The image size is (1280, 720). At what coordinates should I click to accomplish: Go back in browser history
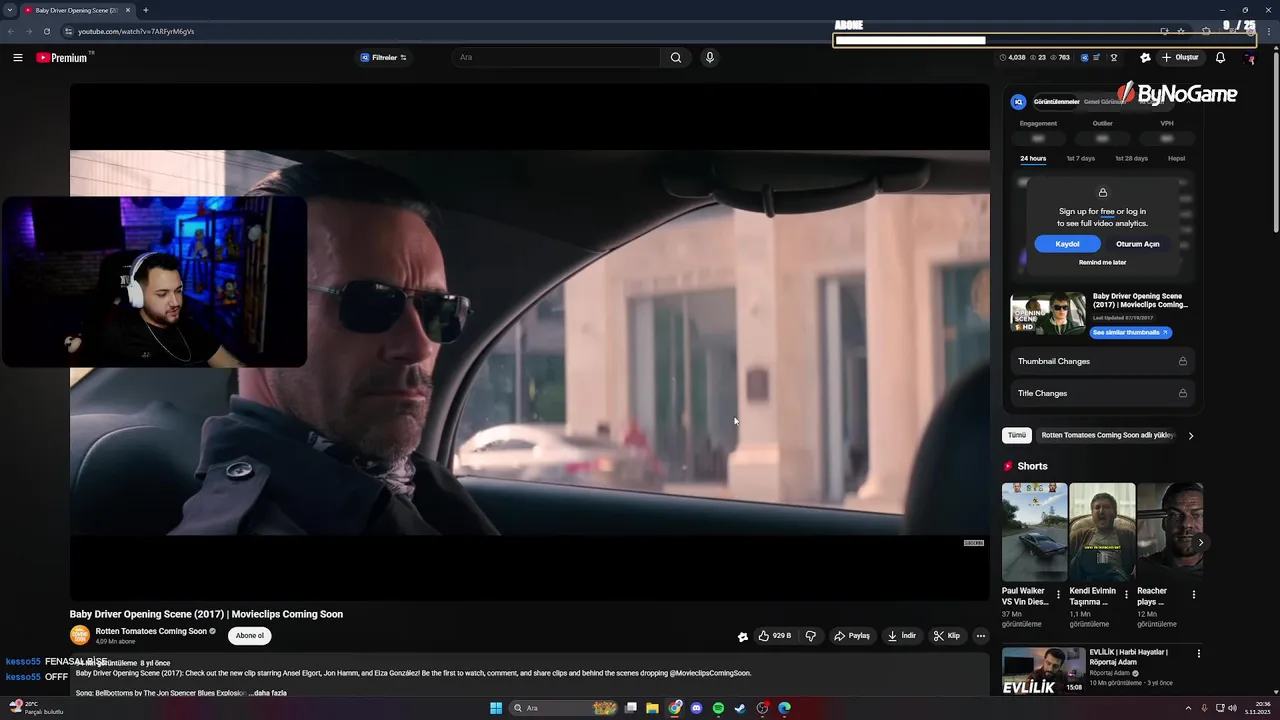(x=11, y=31)
